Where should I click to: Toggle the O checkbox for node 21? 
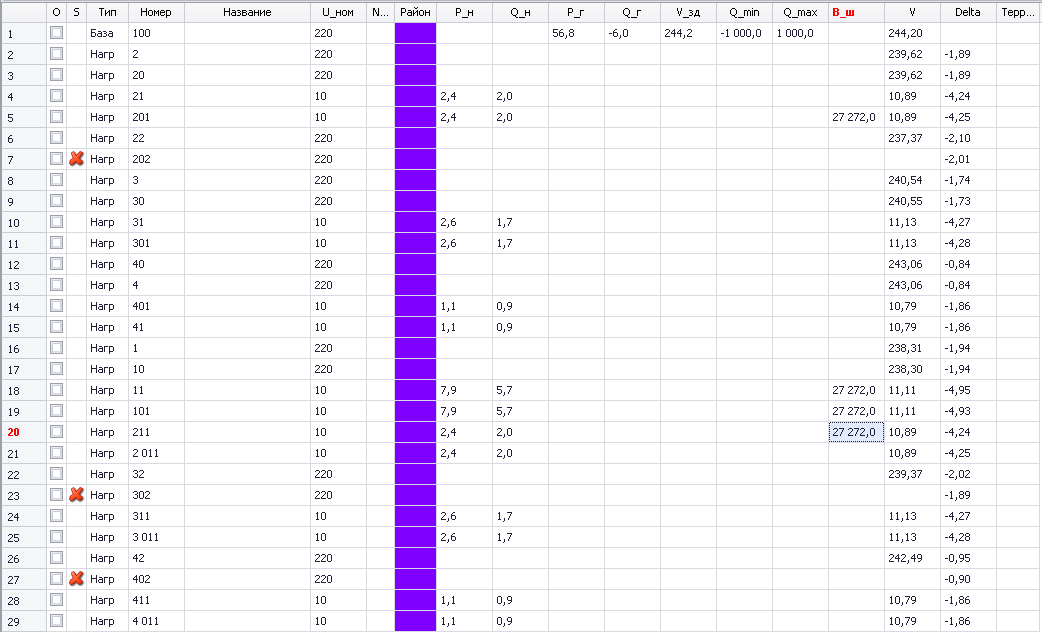tap(56, 96)
